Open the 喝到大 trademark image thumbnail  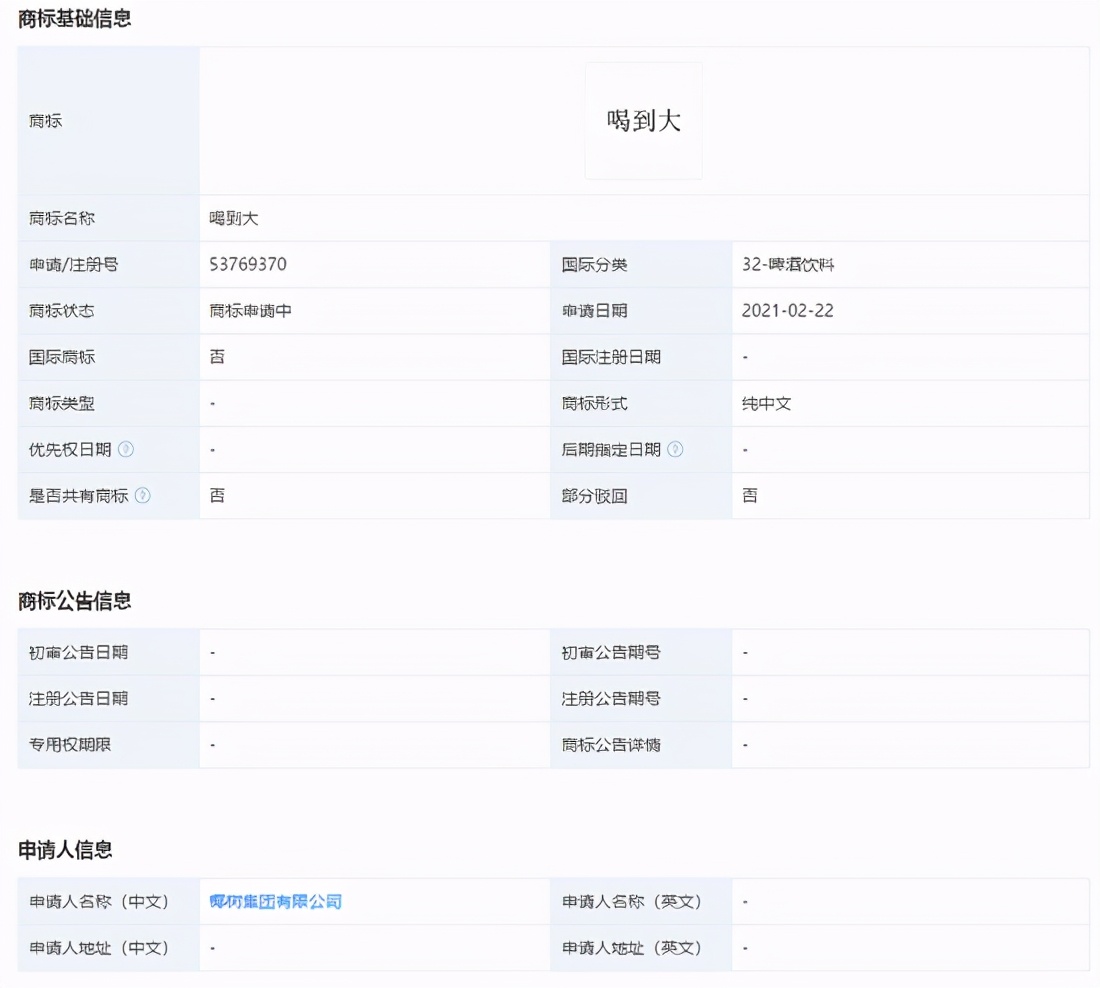(643, 121)
